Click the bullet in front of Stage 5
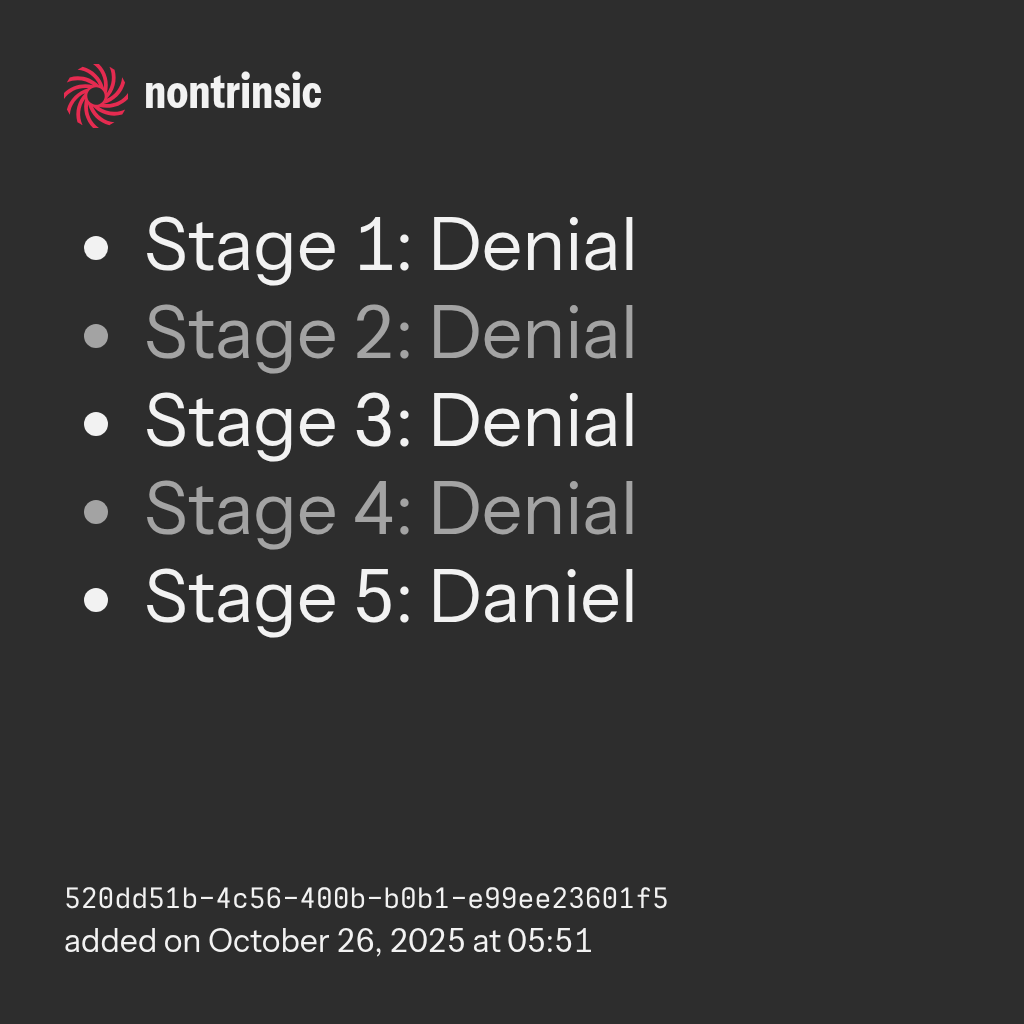The image size is (1024, 1024). (x=96, y=600)
